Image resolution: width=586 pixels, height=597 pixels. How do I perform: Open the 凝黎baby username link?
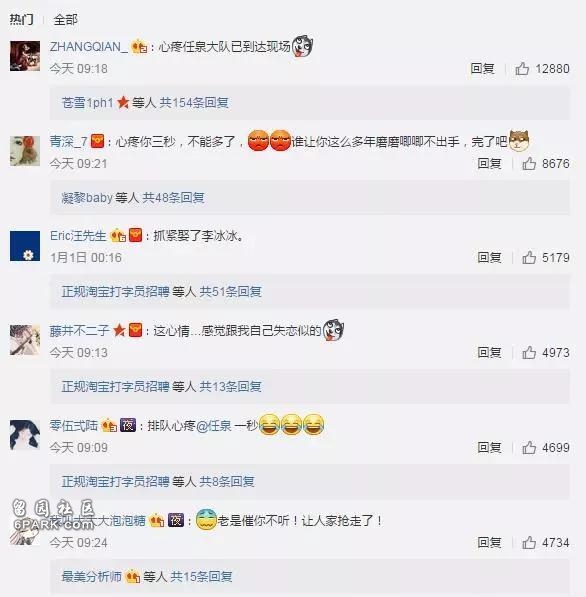(87, 198)
